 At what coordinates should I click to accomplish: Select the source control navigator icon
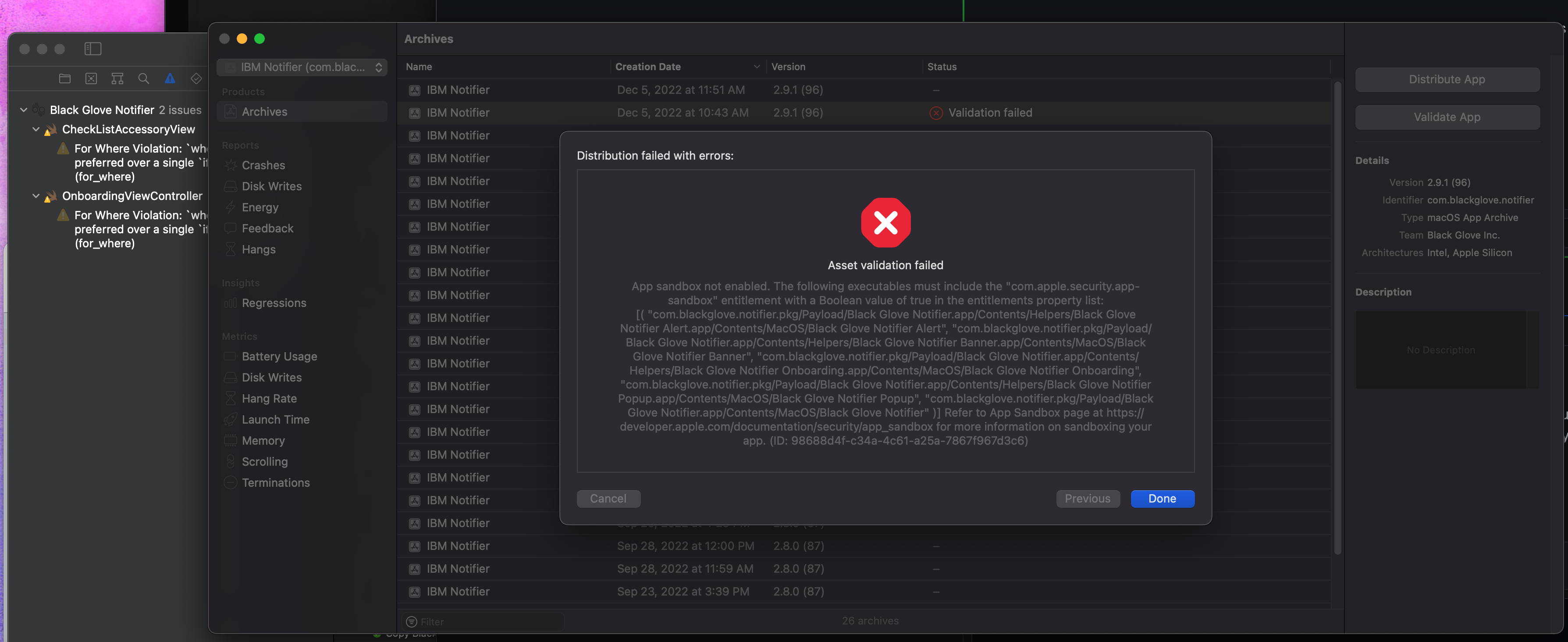(x=91, y=78)
